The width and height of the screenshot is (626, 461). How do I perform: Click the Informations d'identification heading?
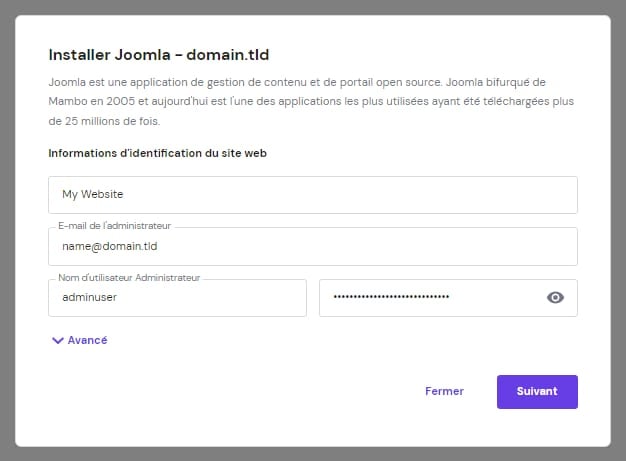(157, 153)
